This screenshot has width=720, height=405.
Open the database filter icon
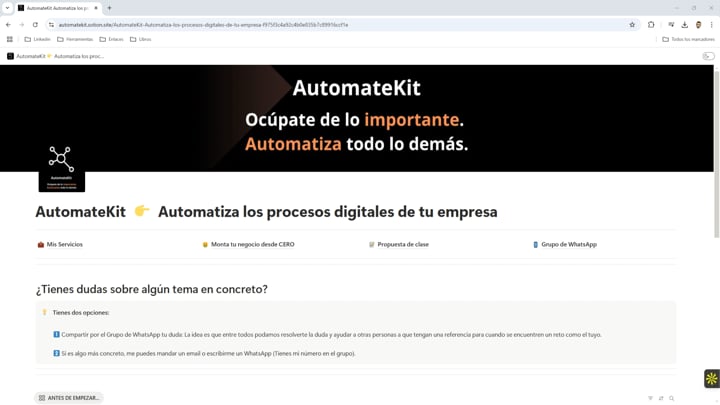coord(650,398)
